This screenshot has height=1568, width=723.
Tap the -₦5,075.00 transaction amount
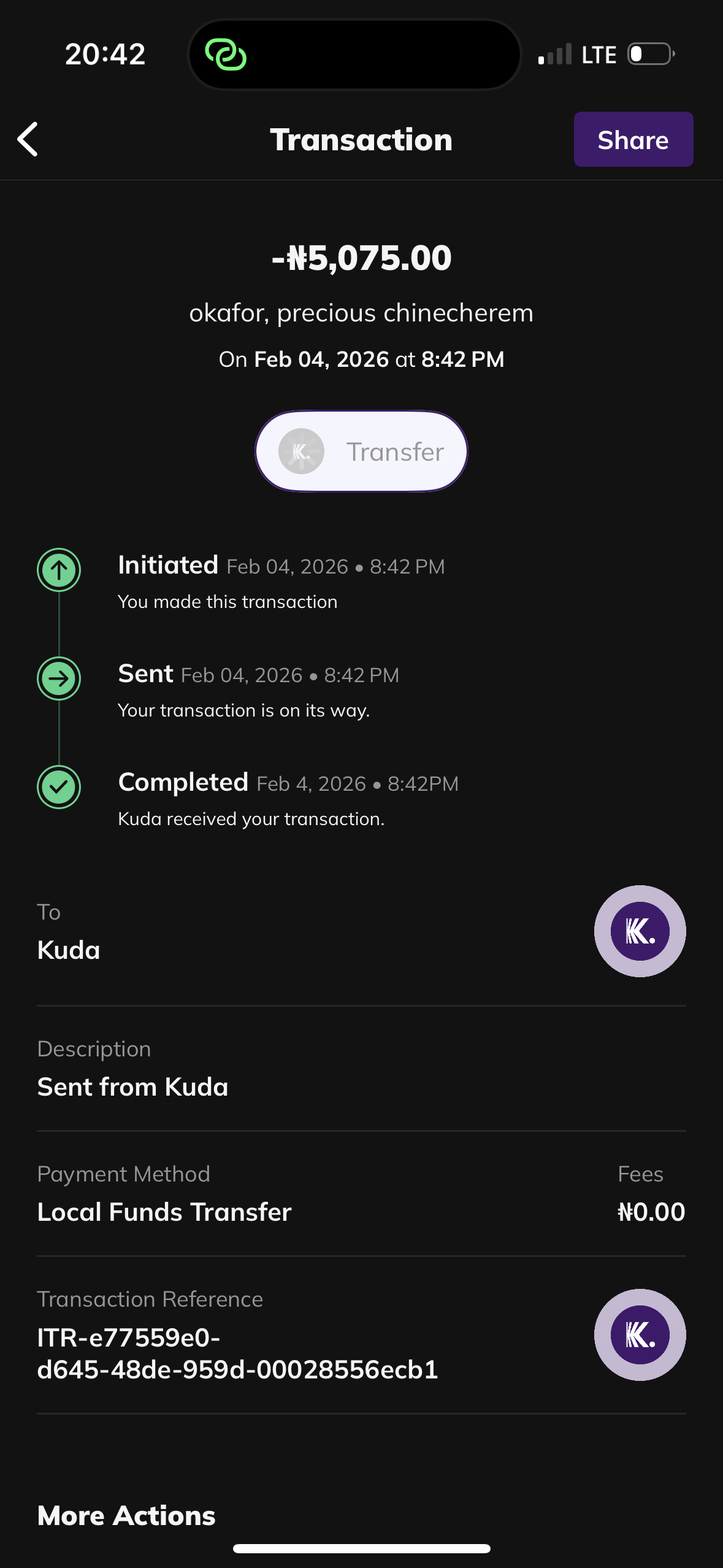[361, 258]
